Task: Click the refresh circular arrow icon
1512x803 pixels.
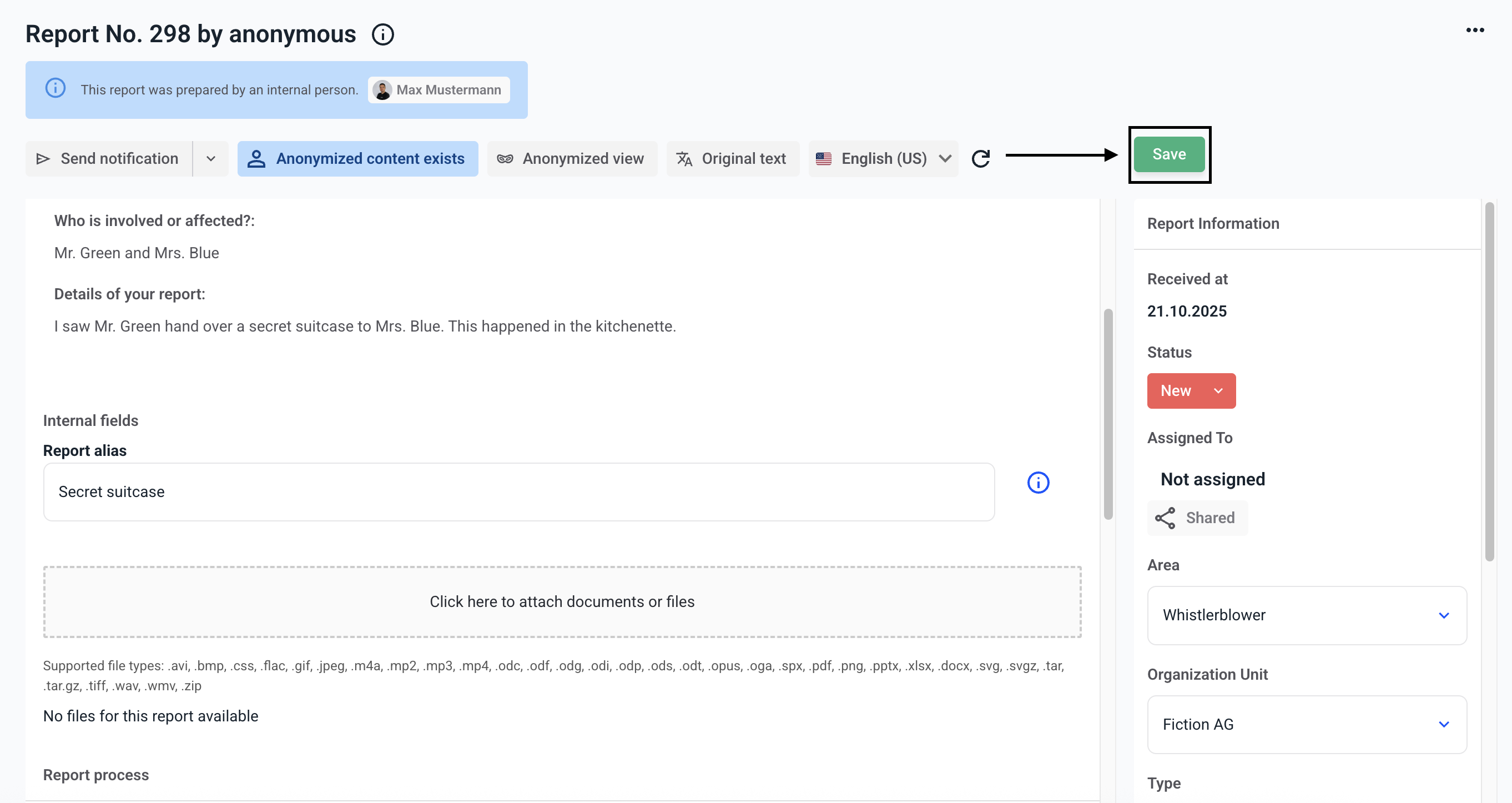Action: 980,159
